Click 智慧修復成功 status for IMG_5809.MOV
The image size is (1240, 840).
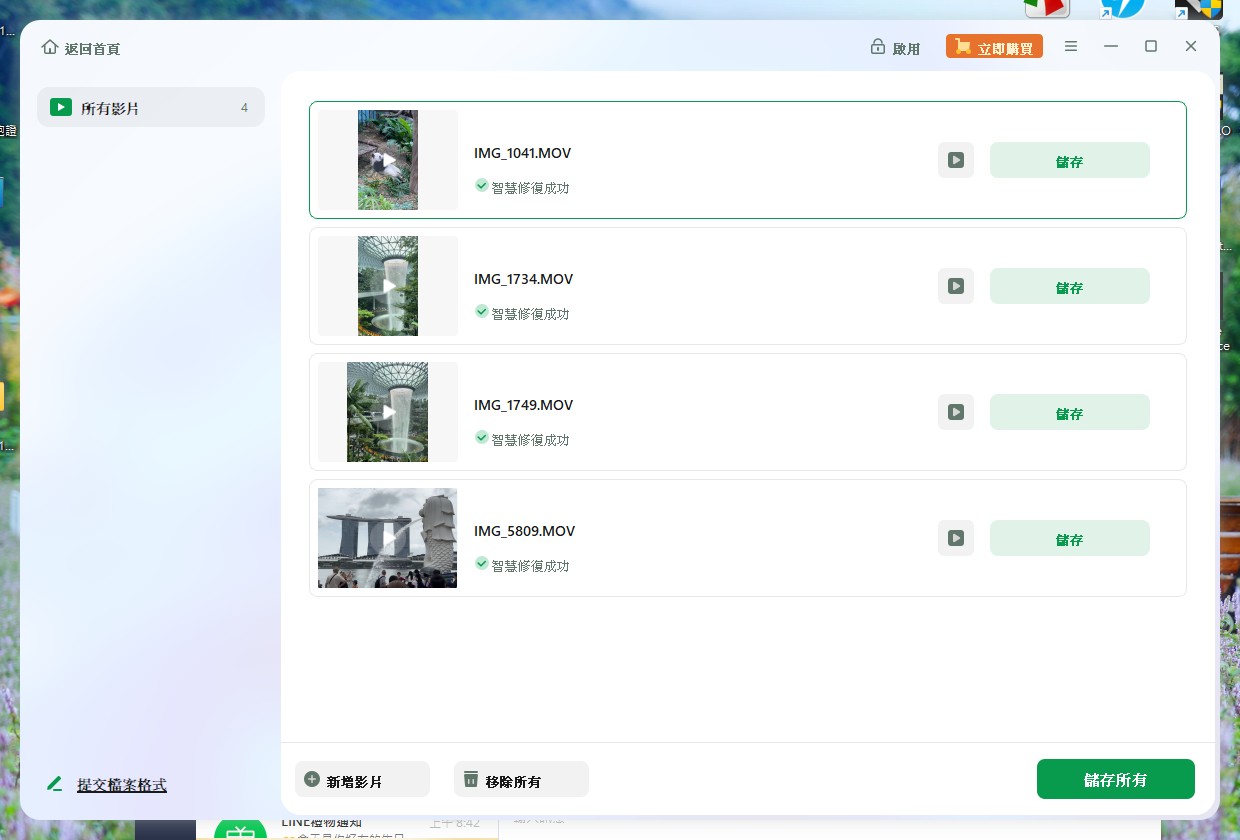(530, 566)
